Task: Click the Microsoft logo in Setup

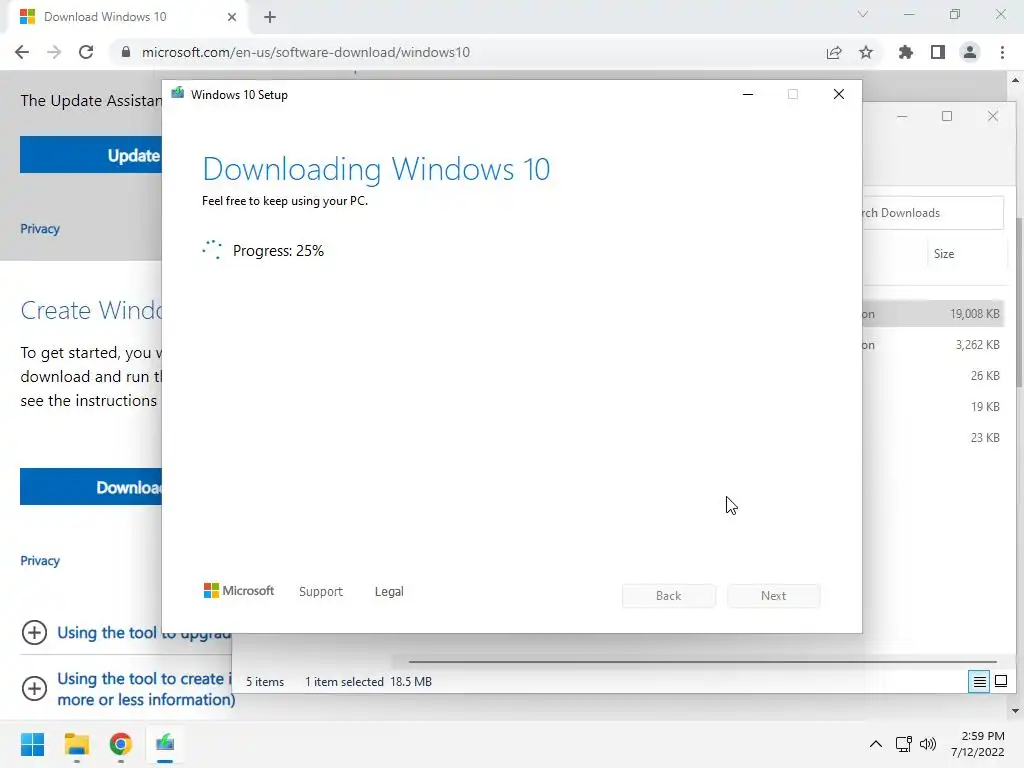Action: pos(239,591)
